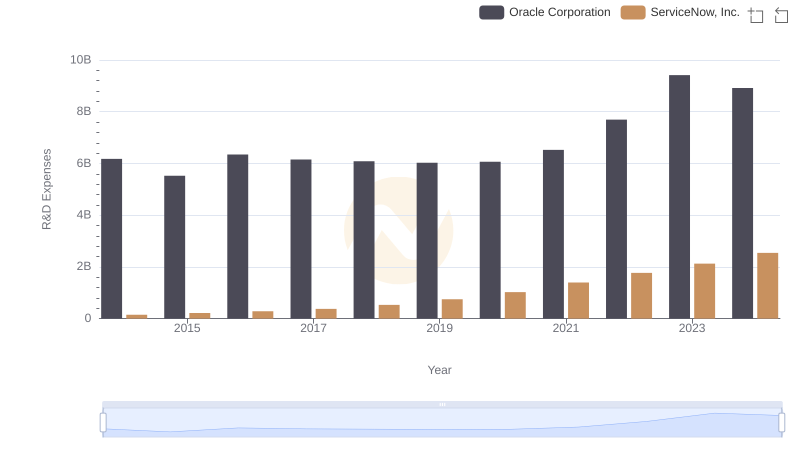
Task: Click the Oracle bar for 2024
Action: [742, 203]
